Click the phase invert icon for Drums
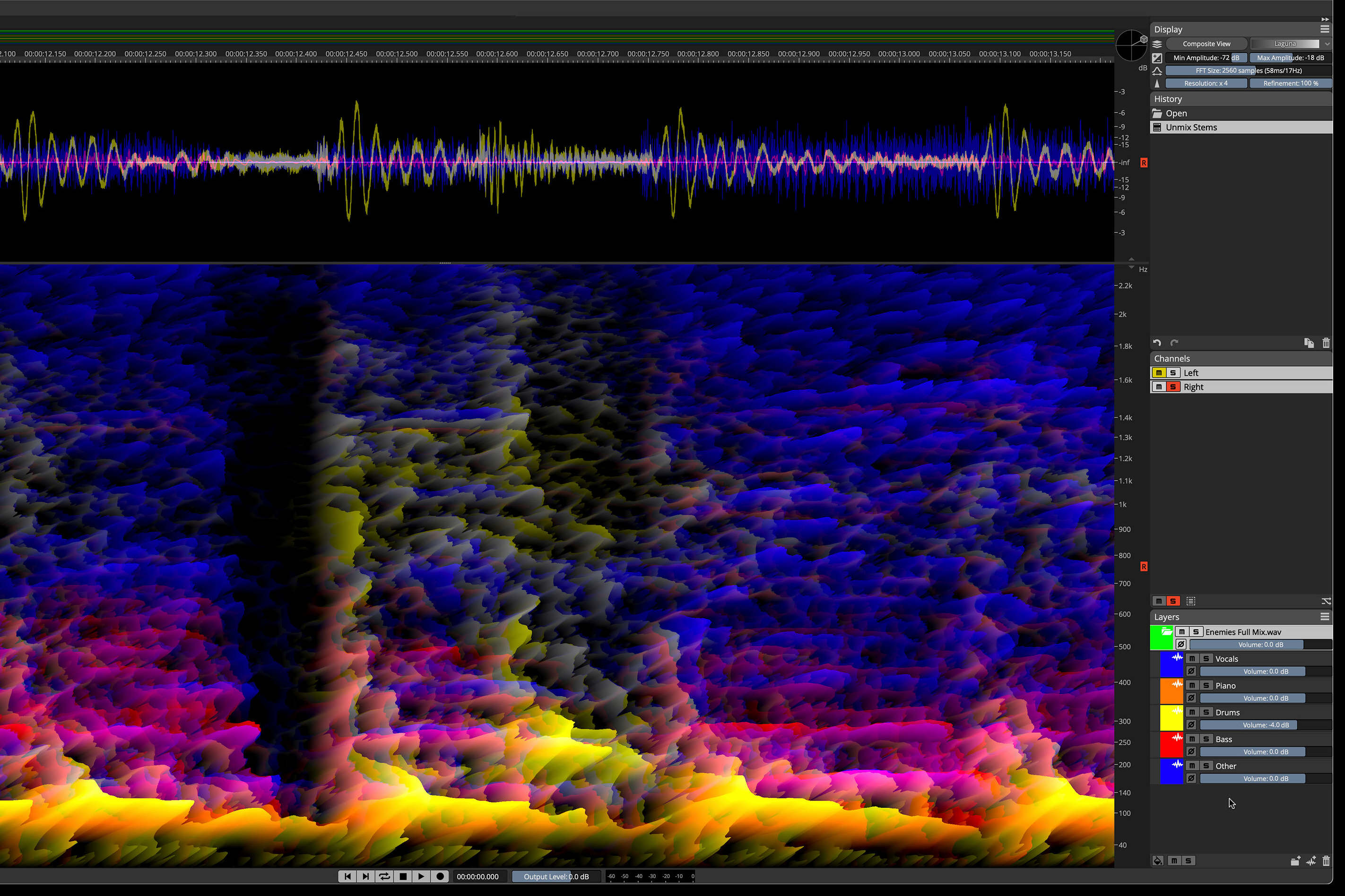 coord(1191,725)
